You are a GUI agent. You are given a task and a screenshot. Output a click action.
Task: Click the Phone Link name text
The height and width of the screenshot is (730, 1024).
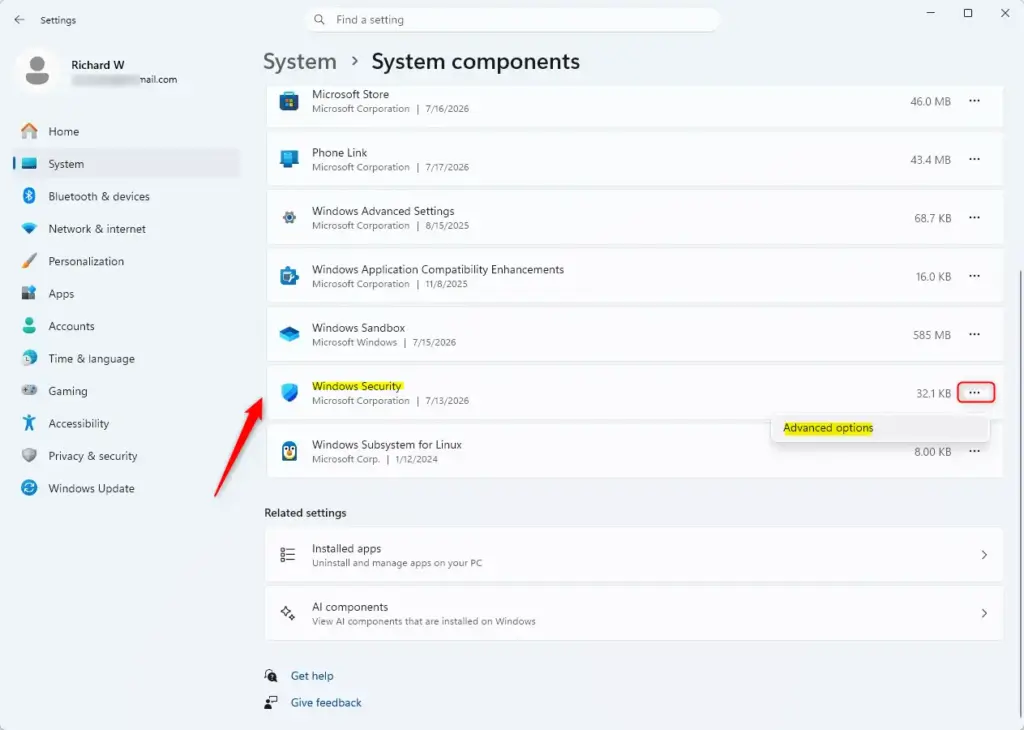click(340, 153)
